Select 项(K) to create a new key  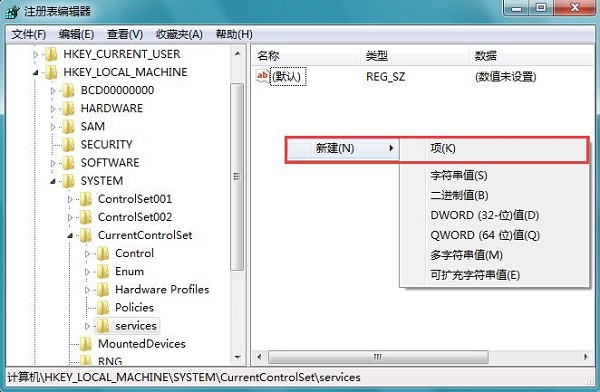coord(494,149)
